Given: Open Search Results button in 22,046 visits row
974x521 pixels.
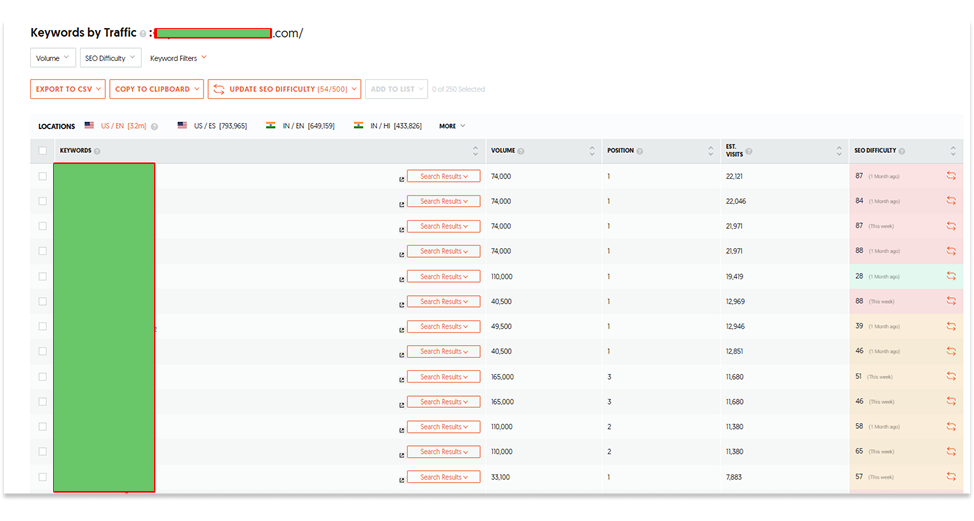Looking at the screenshot, I should click(x=444, y=201).
